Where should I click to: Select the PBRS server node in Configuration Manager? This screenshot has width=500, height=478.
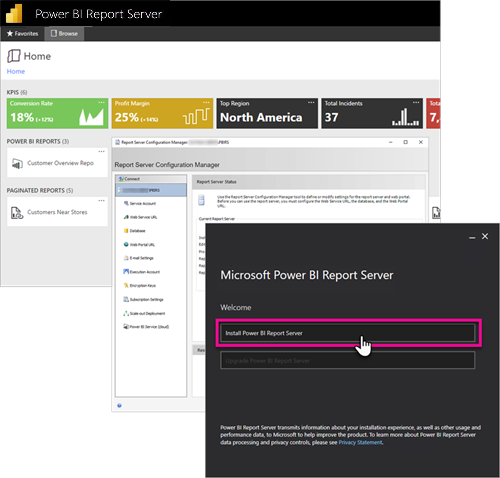pos(151,190)
